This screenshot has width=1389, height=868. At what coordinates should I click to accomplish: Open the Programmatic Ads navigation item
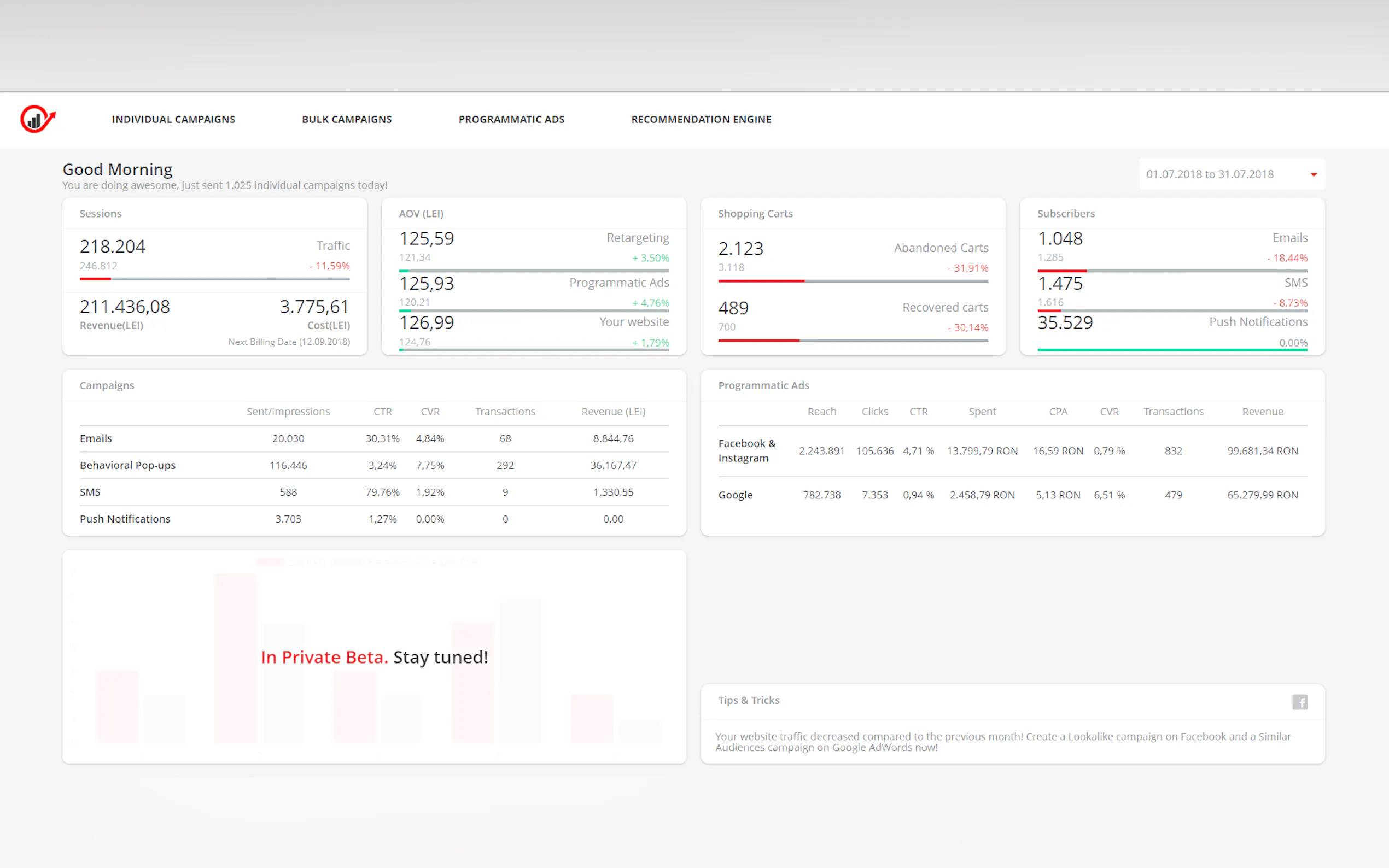(511, 119)
